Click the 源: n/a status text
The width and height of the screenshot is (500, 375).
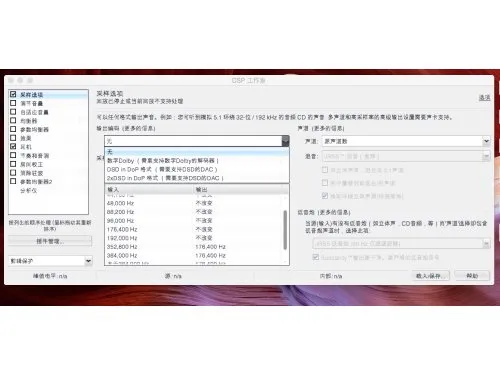pyautogui.click(x=173, y=276)
